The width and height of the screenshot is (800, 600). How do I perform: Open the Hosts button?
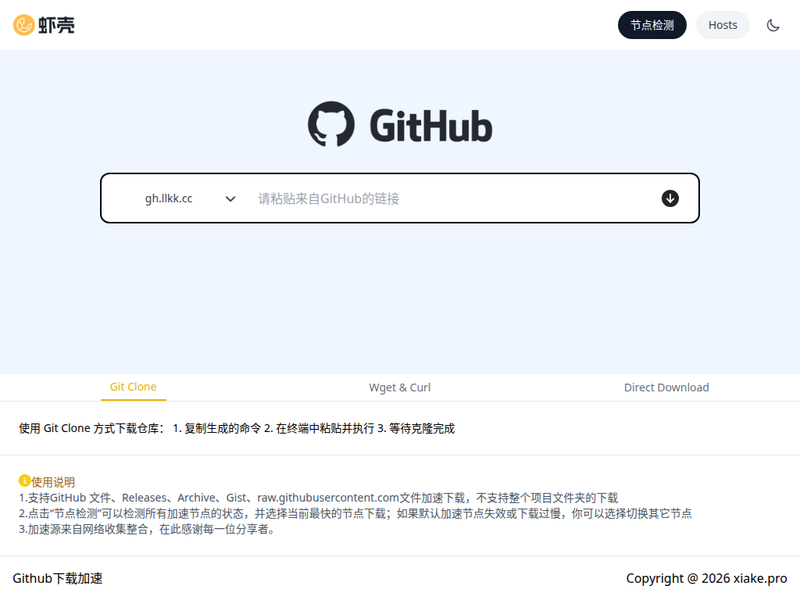click(x=722, y=25)
